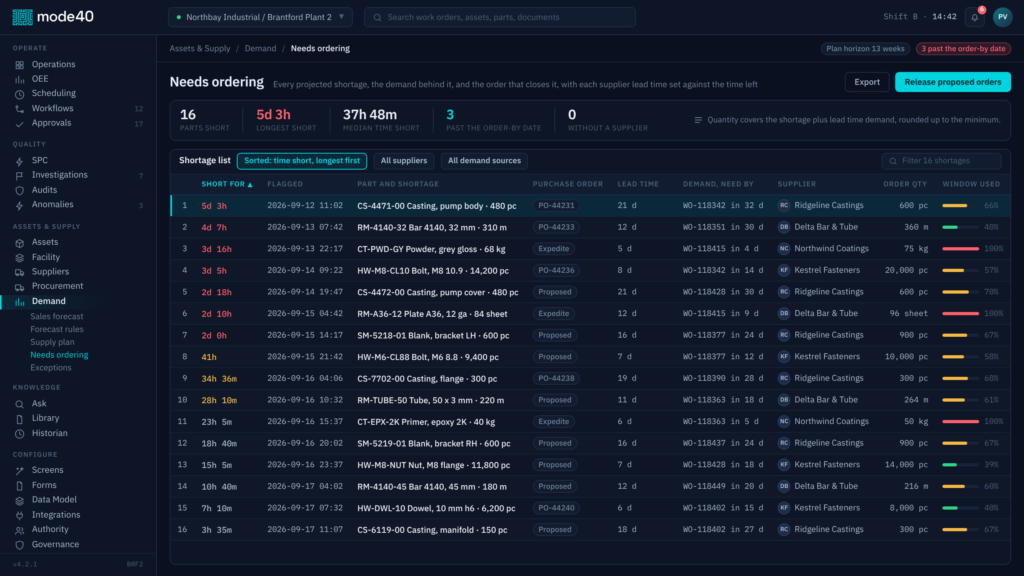Go to Demand breadcrumb link
Screen dimensions: 1024x576
tap(260, 48)
